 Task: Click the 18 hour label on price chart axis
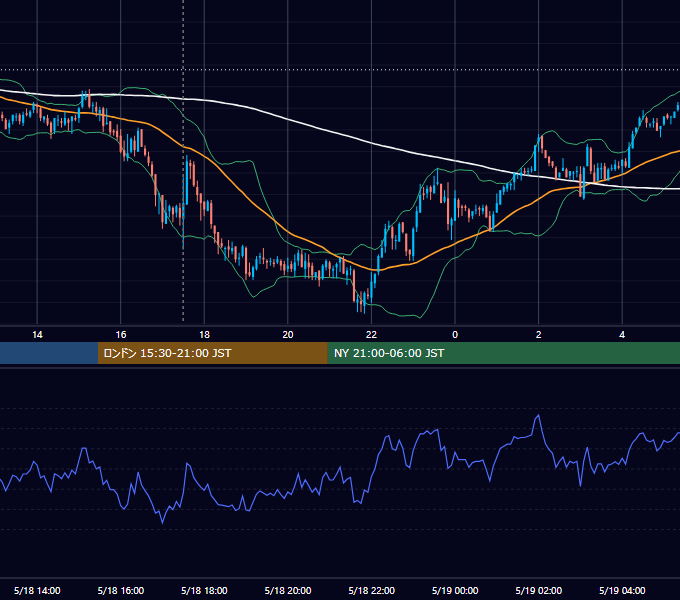[x=204, y=335]
